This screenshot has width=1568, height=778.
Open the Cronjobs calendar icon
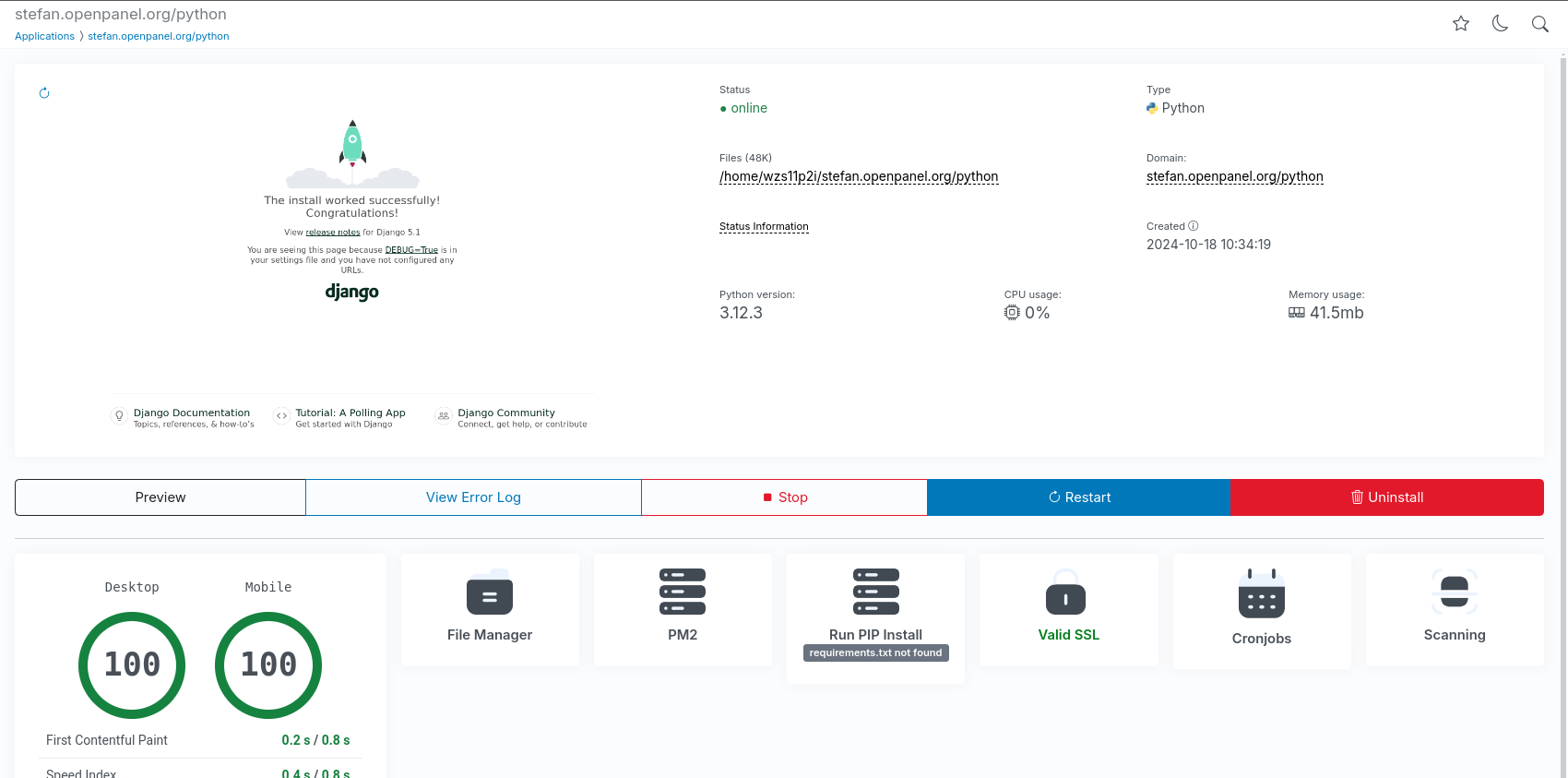coord(1262,593)
